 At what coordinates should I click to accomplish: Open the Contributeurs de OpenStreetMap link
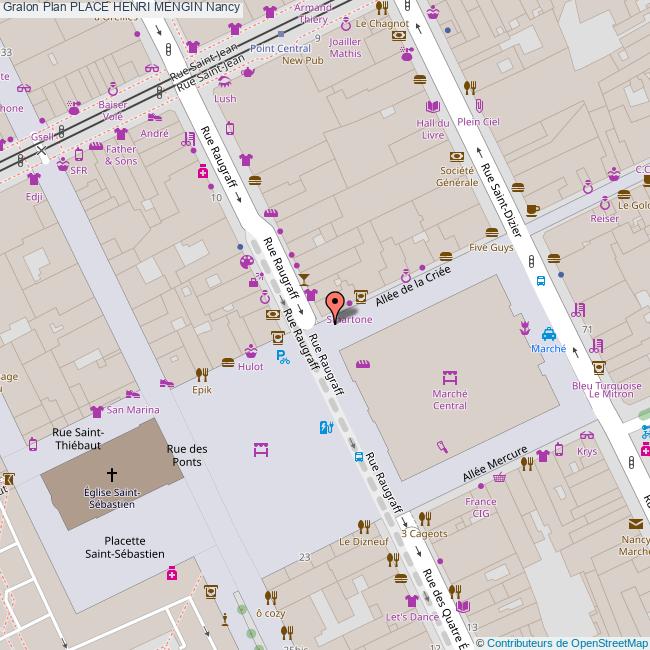click(567, 642)
